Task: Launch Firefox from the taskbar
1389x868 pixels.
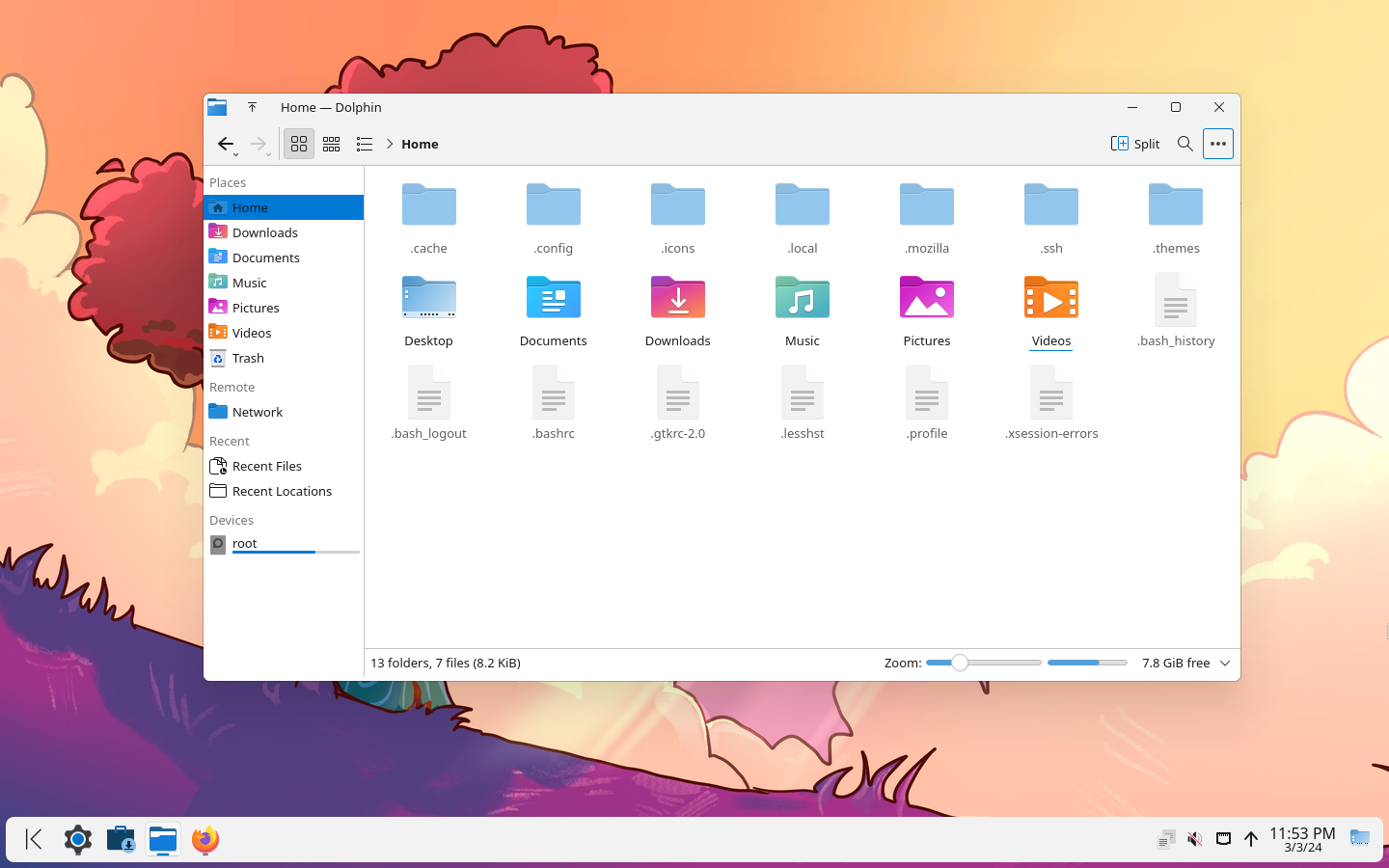Action: point(205,839)
